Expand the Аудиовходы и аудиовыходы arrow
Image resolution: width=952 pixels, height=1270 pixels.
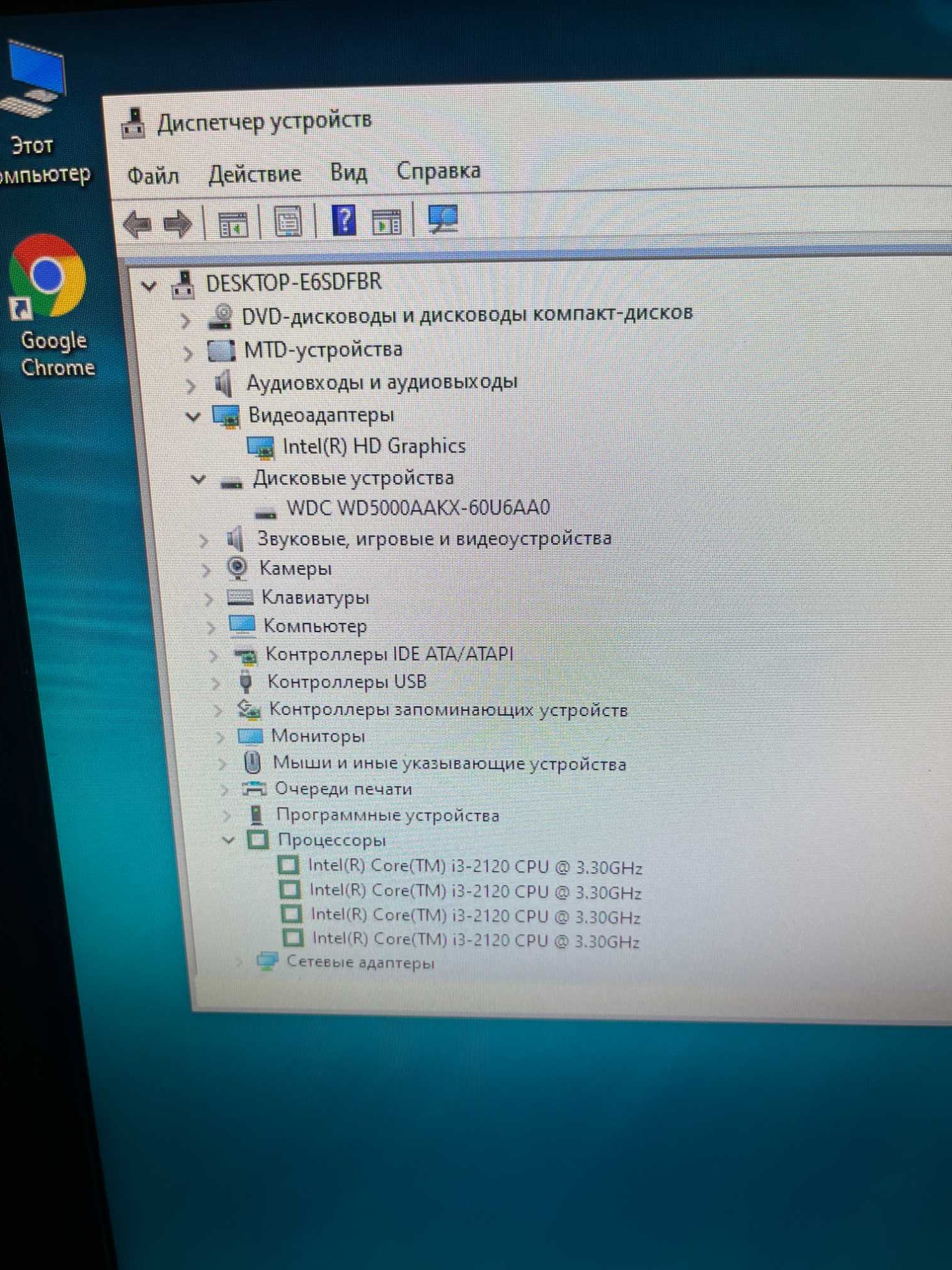pyautogui.click(x=190, y=385)
